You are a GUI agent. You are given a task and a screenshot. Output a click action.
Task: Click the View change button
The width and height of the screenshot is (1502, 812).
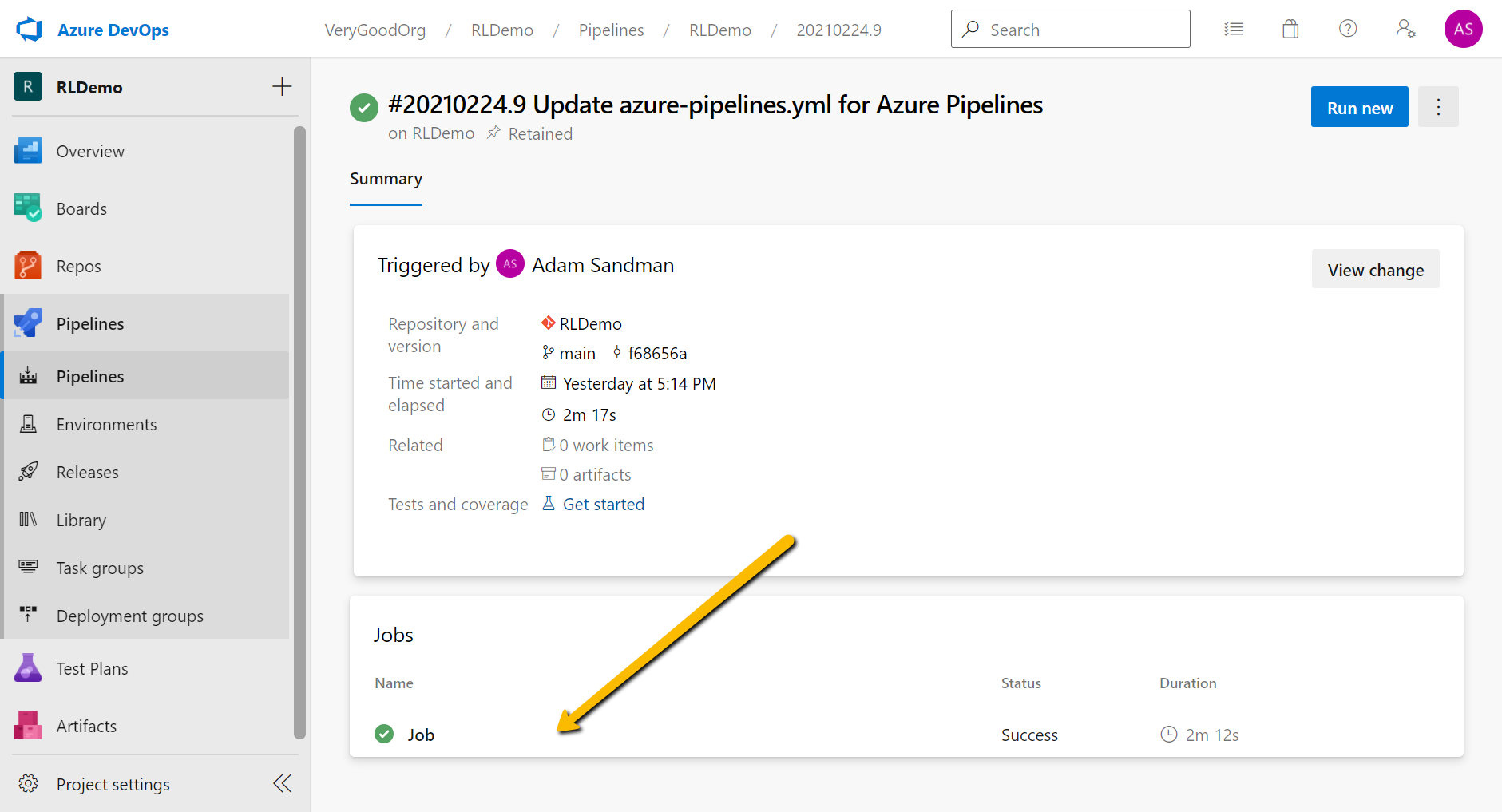1376,269
